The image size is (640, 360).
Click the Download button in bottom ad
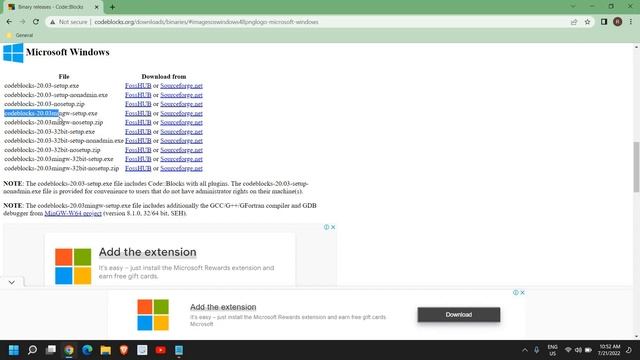pyautogui.click(x=459, y=315)
